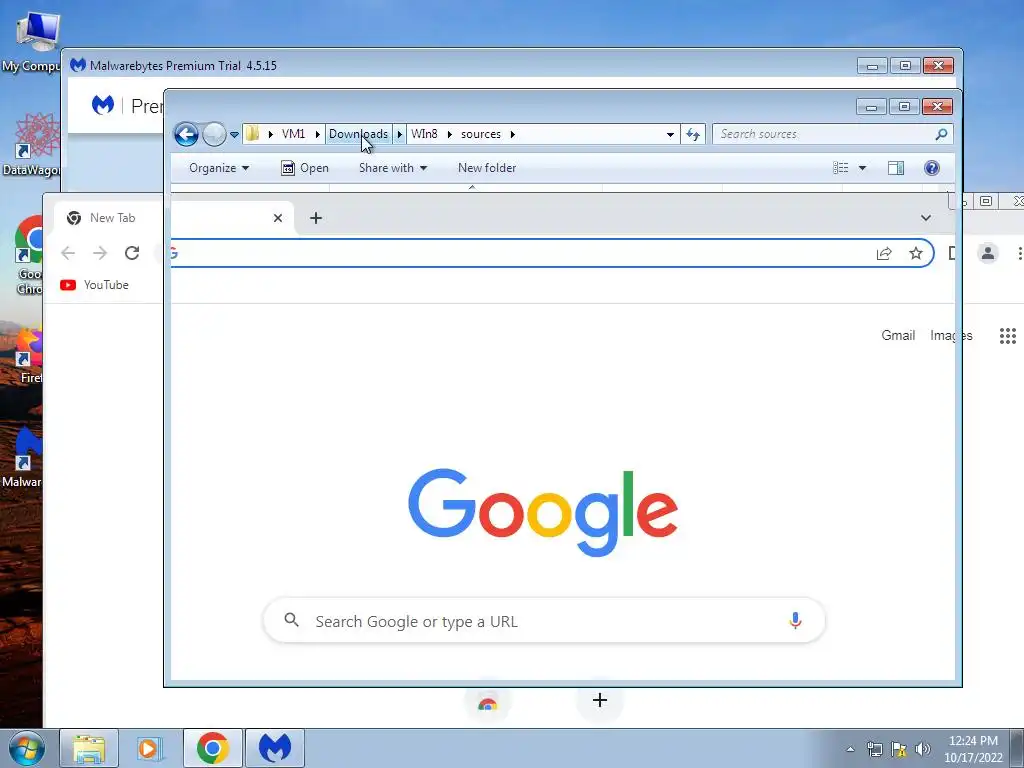Open Explorer help icon
Viewport: 1024px width, 768px height.
932,168
